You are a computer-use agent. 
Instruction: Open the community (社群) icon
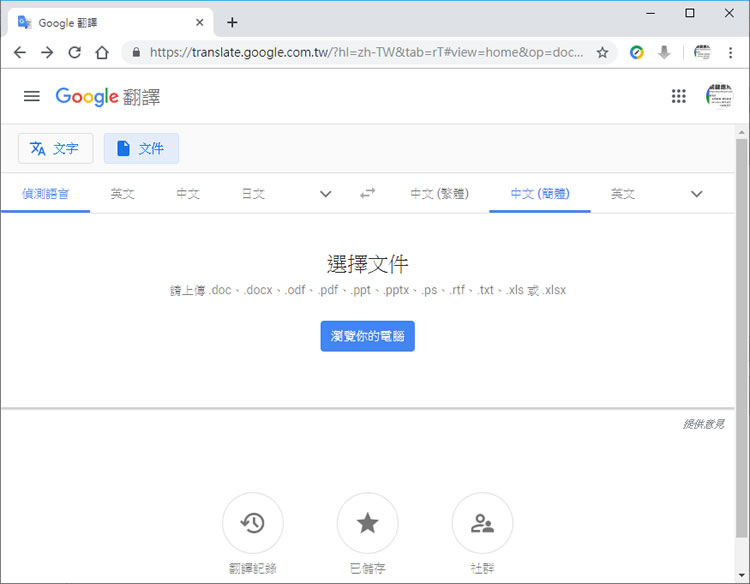(482, 523)
